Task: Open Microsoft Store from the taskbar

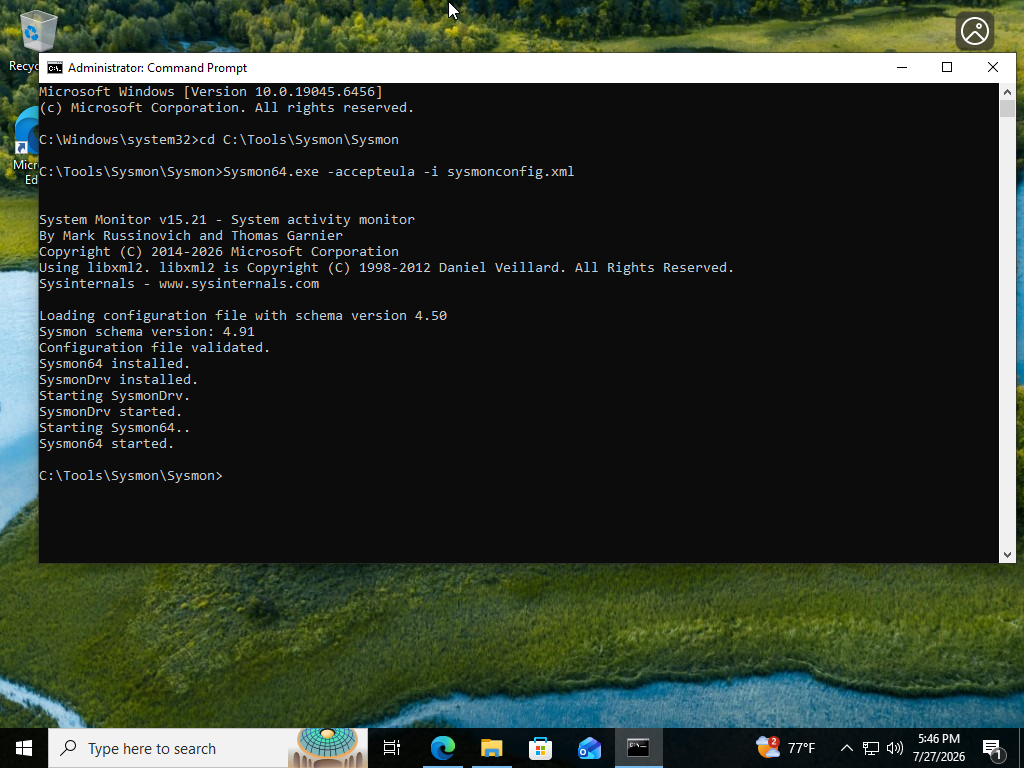Action: click(540, 748)
